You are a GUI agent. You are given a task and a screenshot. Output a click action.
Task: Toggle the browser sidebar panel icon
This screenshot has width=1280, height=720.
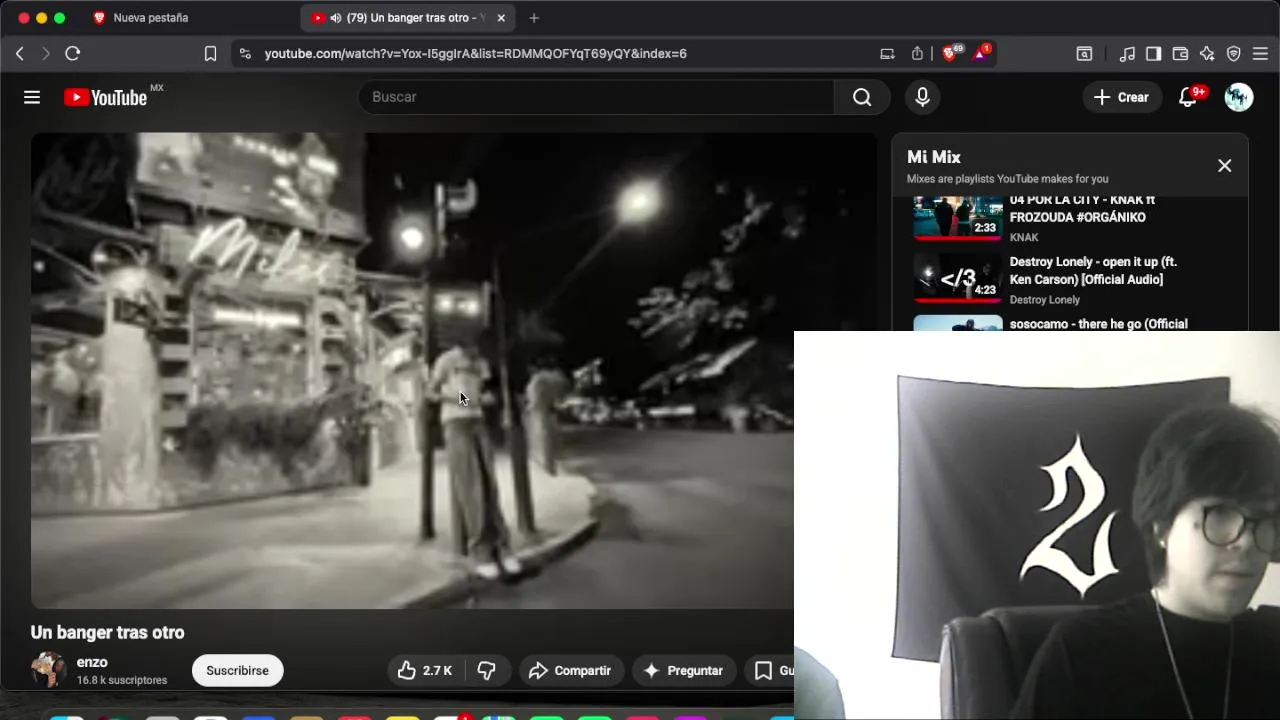pyautogui.click(x=1153, y=54)
